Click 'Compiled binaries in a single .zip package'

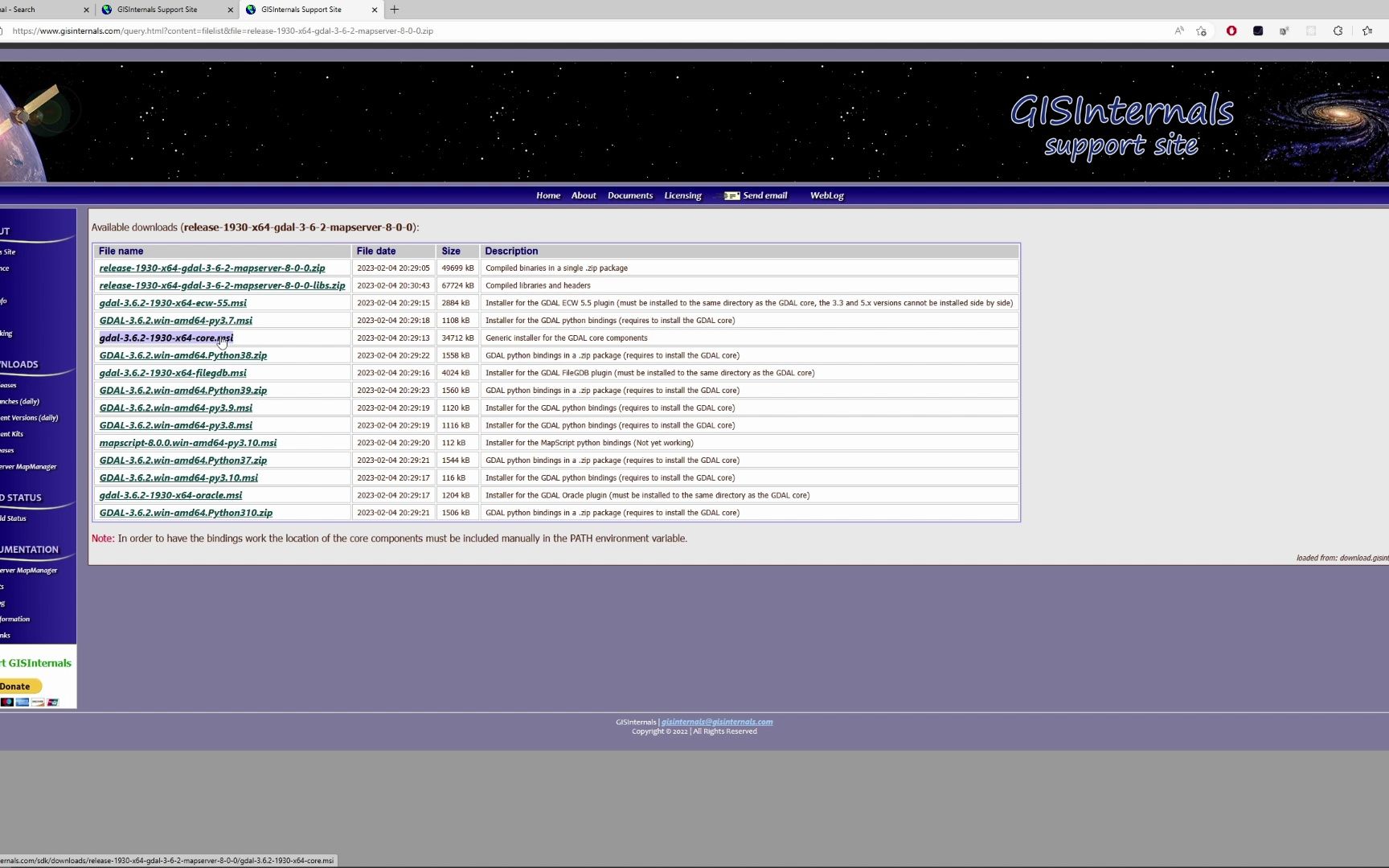tap(556, 268)
